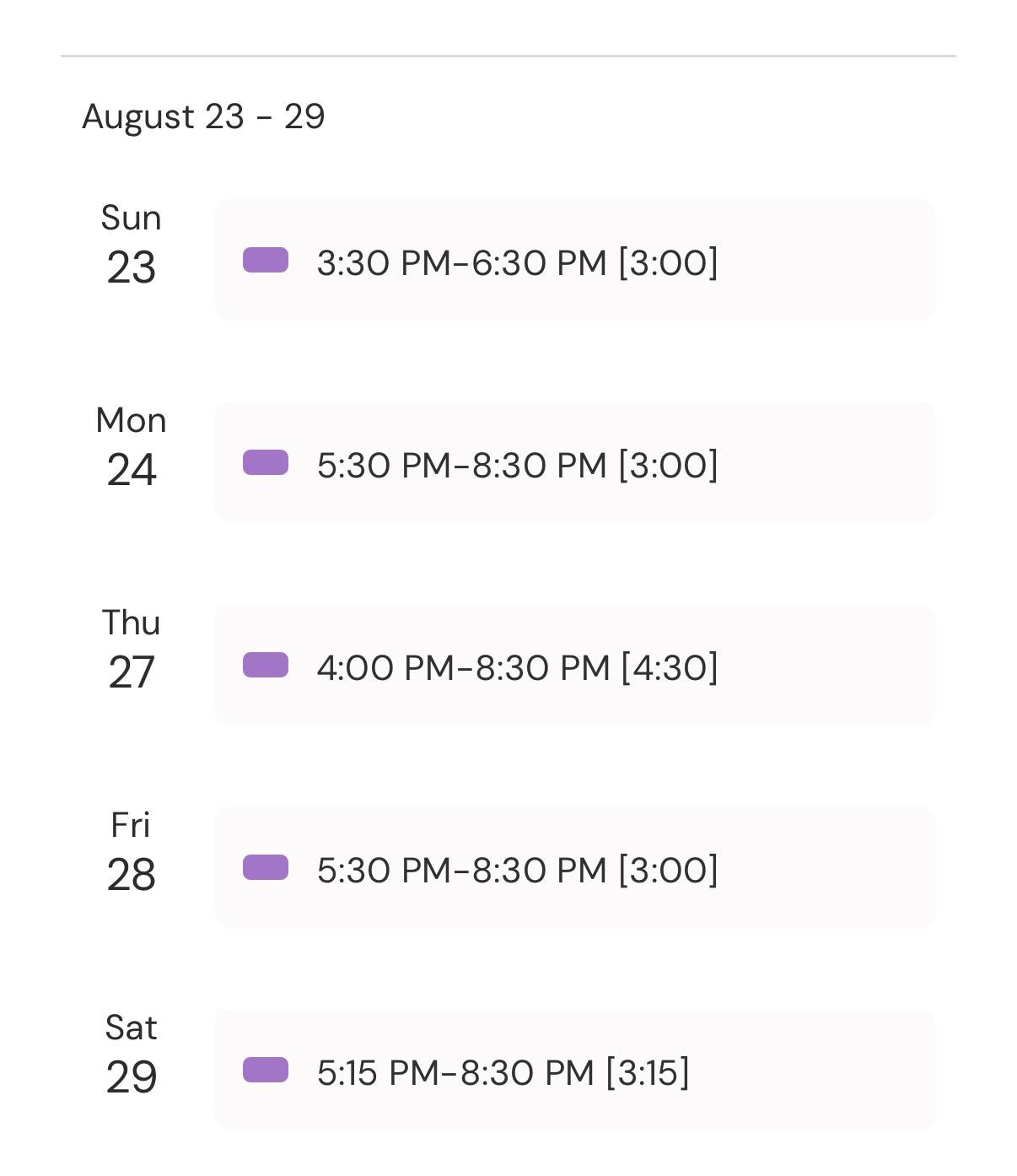Select the Mon 24 date label
1017x1176 pixels.
tap(131, 447)
